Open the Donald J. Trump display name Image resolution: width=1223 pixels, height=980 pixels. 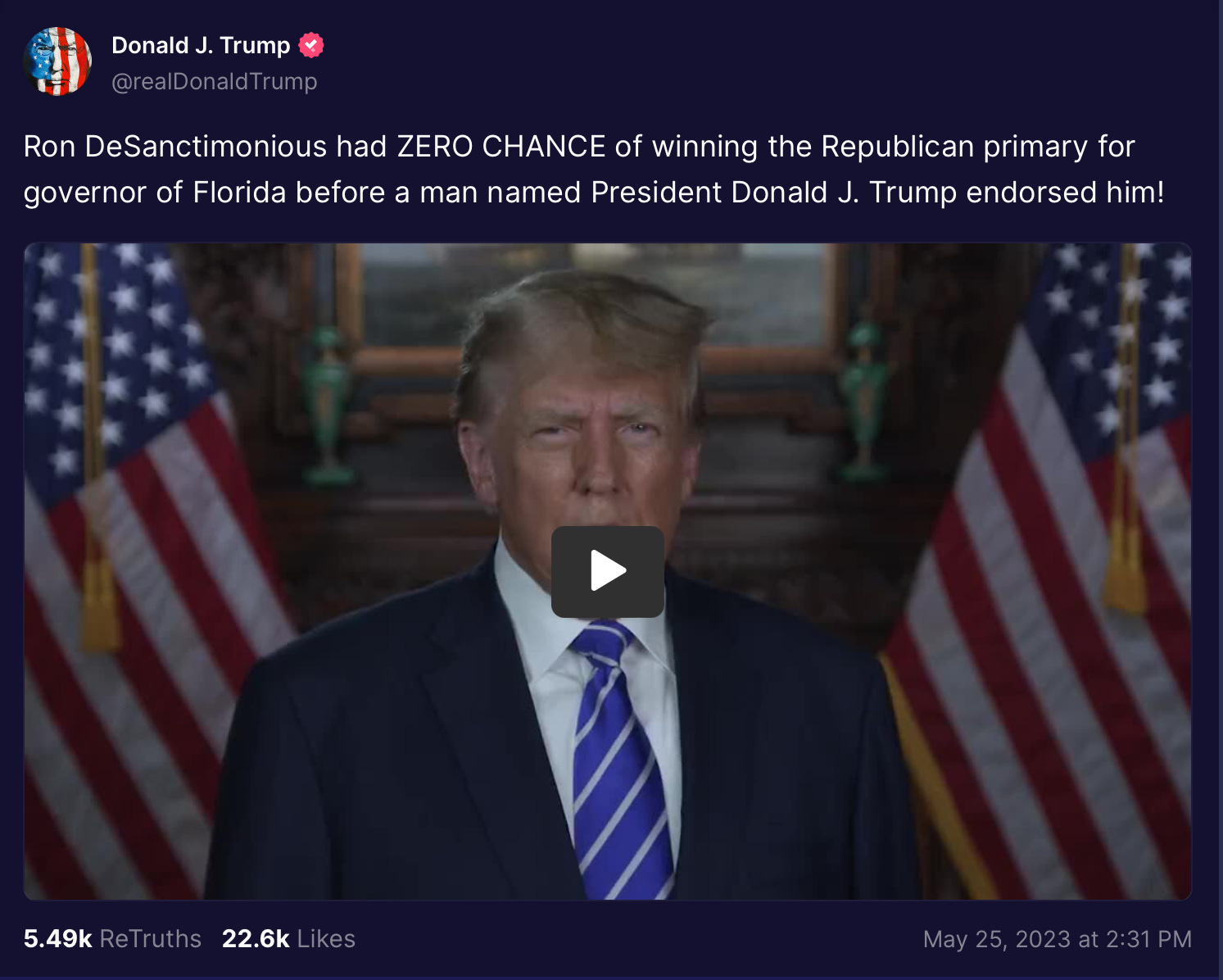(201, 45)
